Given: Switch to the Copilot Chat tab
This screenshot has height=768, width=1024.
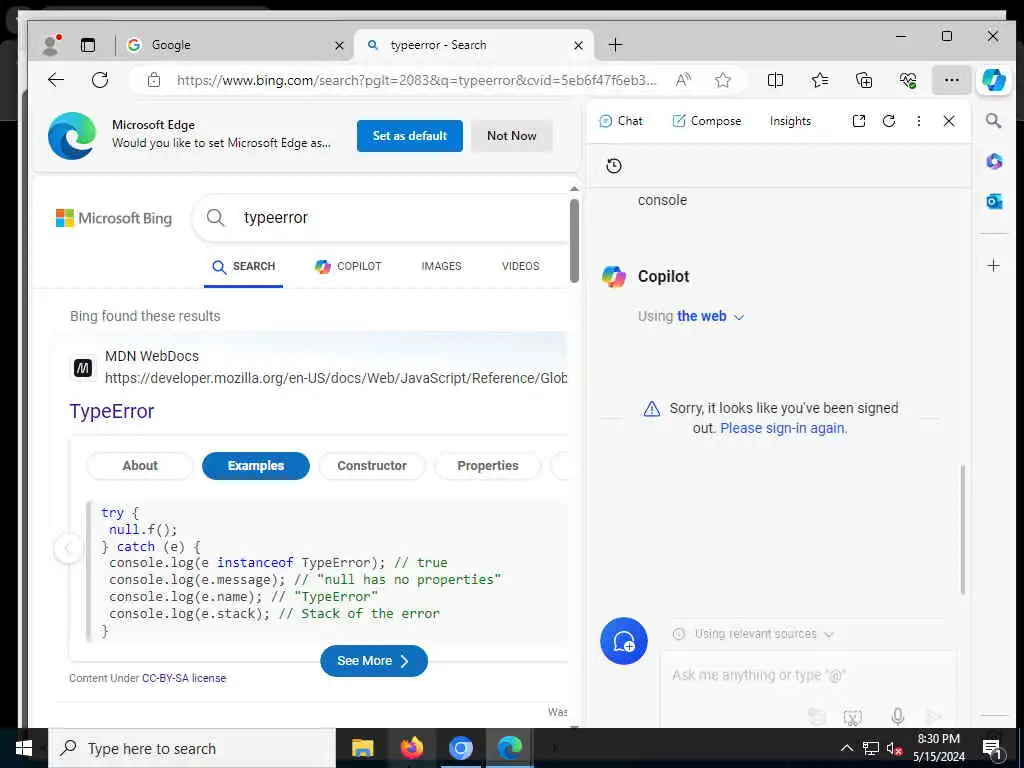Looking at the screenshot, I should click(x=620, y=121).
